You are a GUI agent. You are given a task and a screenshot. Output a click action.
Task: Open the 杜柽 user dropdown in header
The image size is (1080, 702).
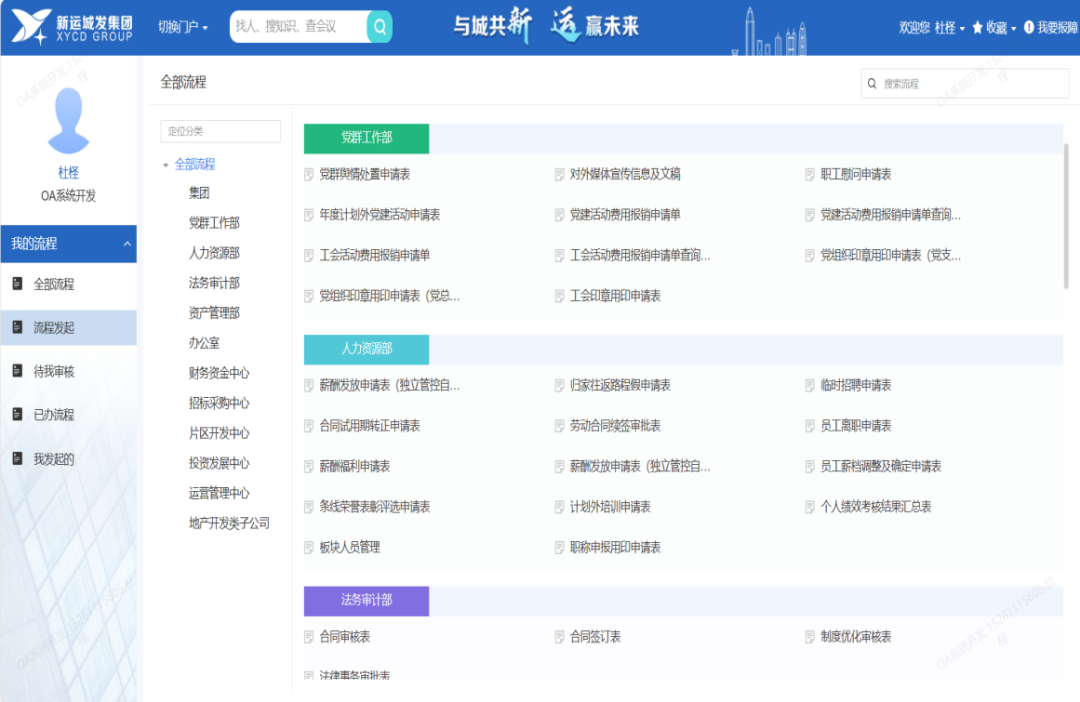(x=949, y=28)
